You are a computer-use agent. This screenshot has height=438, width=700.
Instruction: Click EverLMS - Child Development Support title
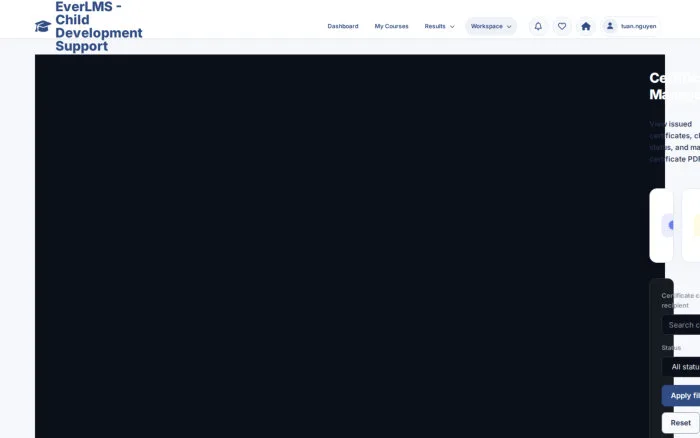tap(99, 26)
